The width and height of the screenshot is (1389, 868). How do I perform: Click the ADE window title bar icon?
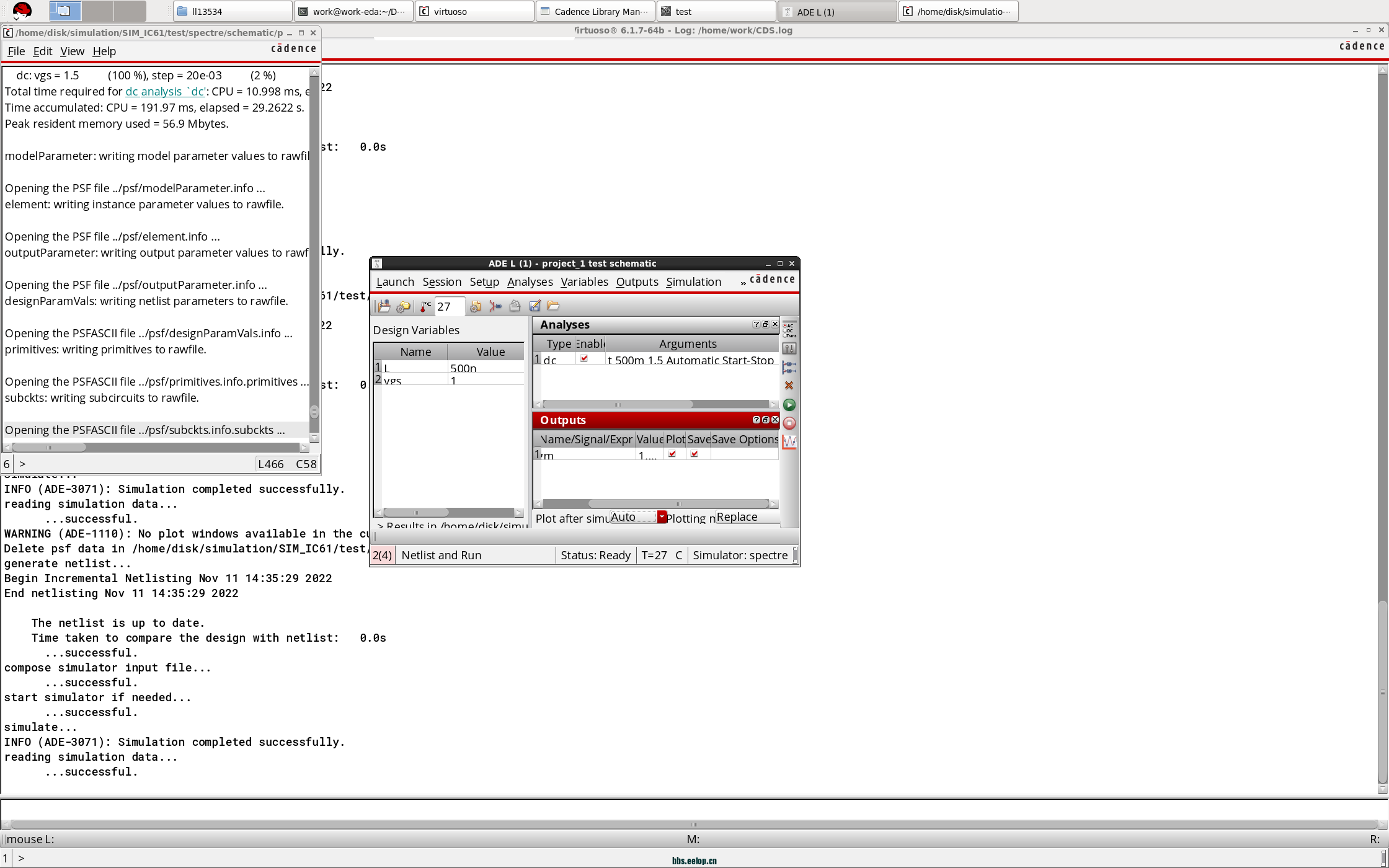[x=377, y=263]
